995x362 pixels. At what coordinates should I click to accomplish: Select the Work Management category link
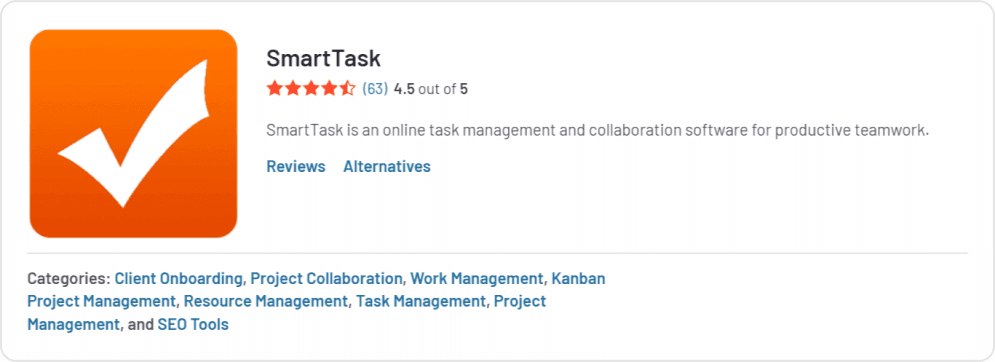477,278
